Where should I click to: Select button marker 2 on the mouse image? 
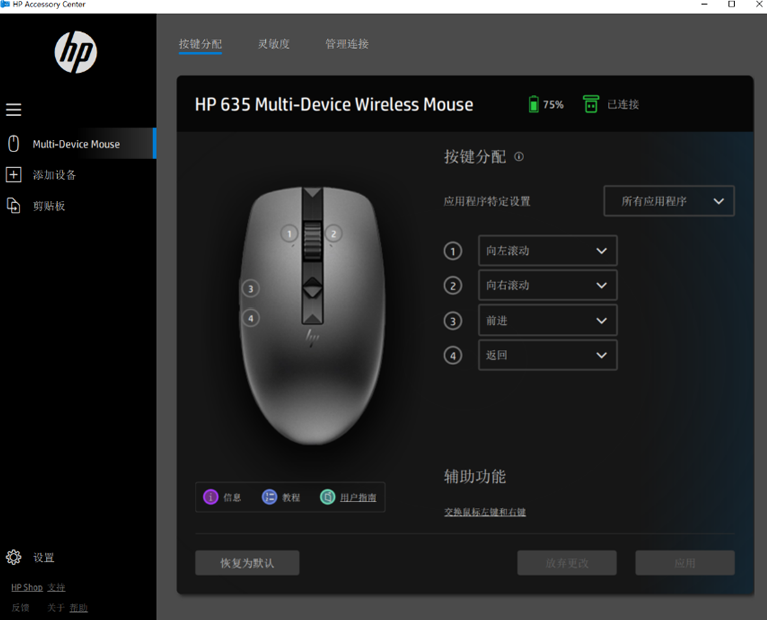coord(334,234)
